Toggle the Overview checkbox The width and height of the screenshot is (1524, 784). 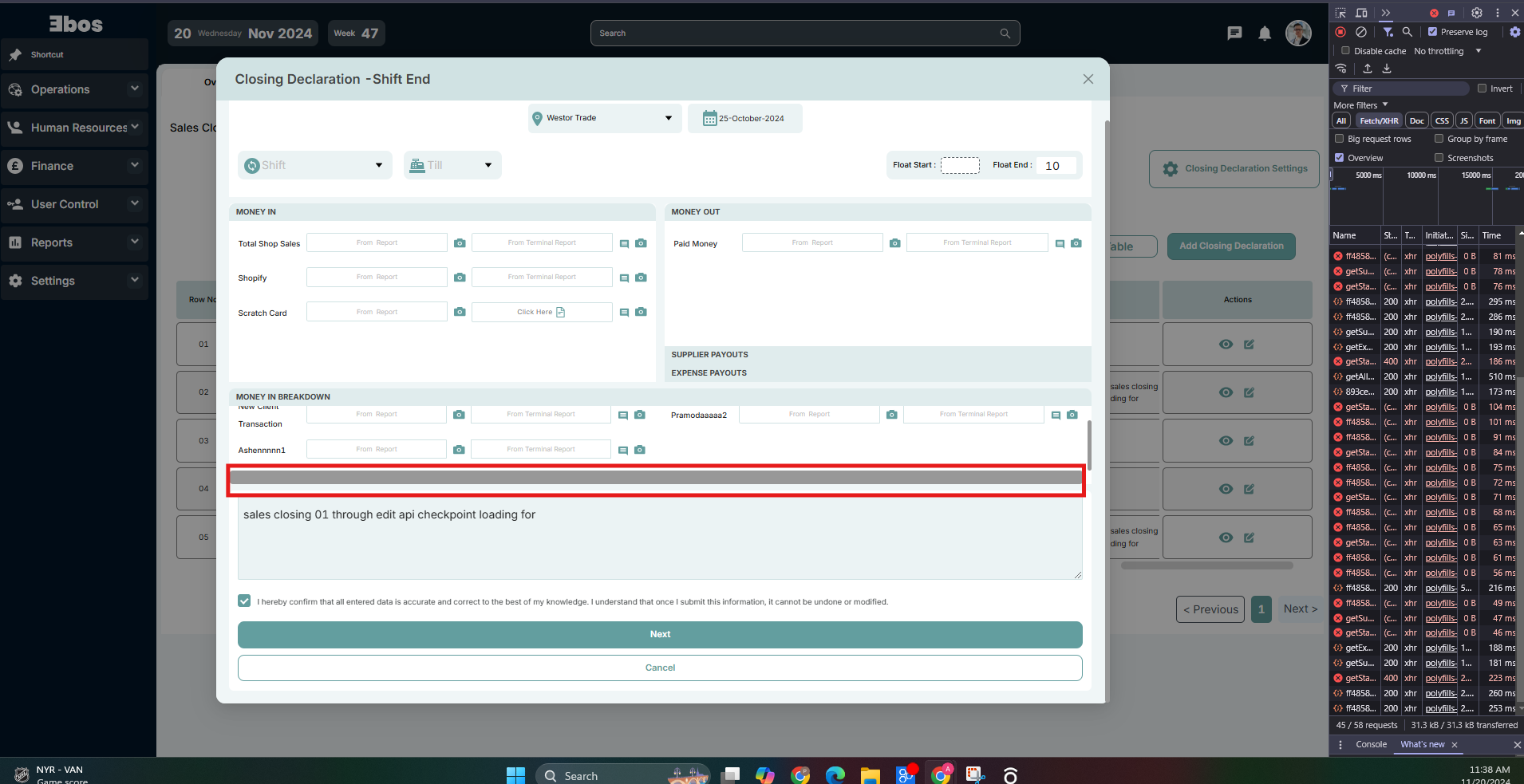pyautogui.click(x=1340, y=158)
